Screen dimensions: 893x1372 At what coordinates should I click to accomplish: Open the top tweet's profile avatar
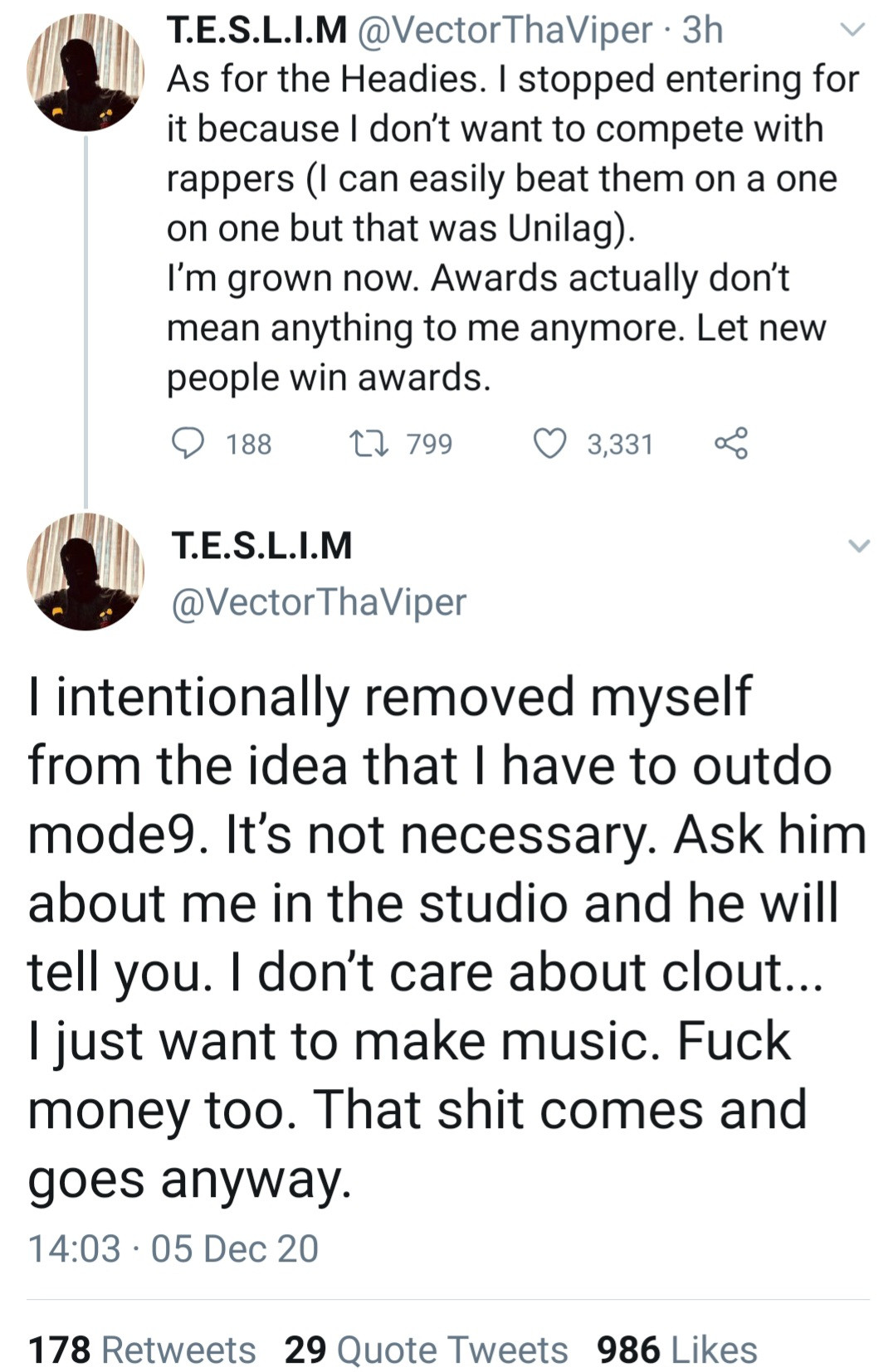coord(85,73)
